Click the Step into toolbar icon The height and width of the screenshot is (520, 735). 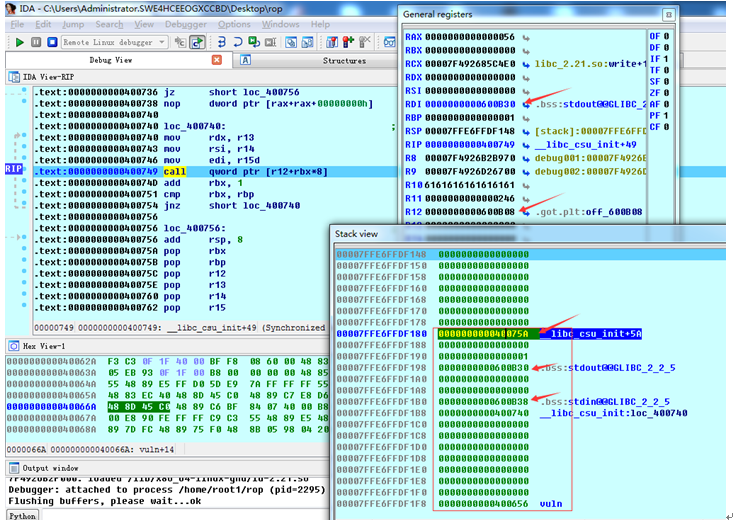pyautogui.click(x=223, y=42)
